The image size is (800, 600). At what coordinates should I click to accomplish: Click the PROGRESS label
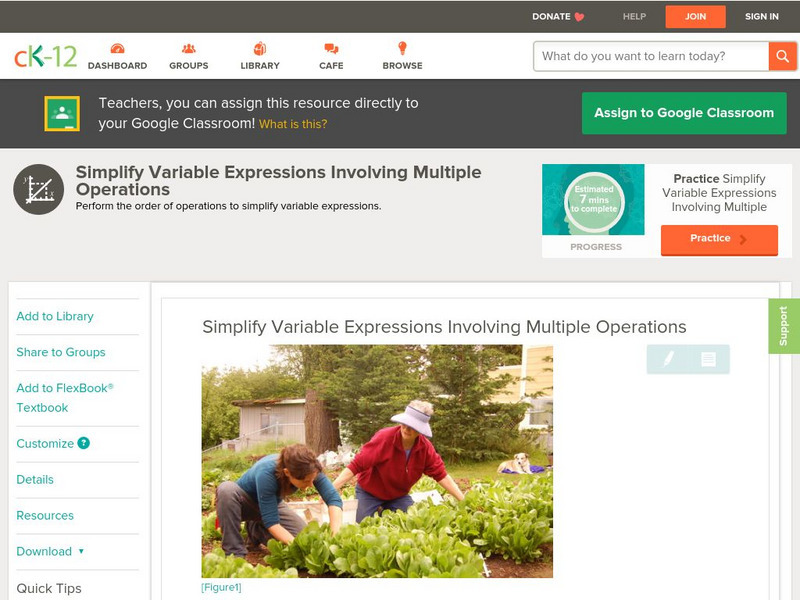(x=595, y=247)
